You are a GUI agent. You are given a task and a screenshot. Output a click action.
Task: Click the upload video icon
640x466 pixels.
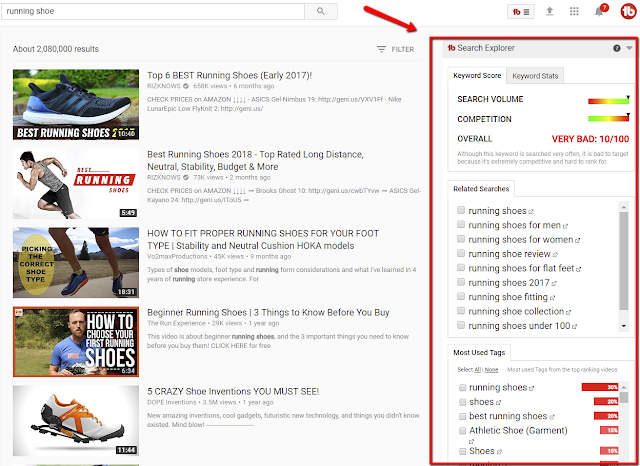click(x=549, y=11)
